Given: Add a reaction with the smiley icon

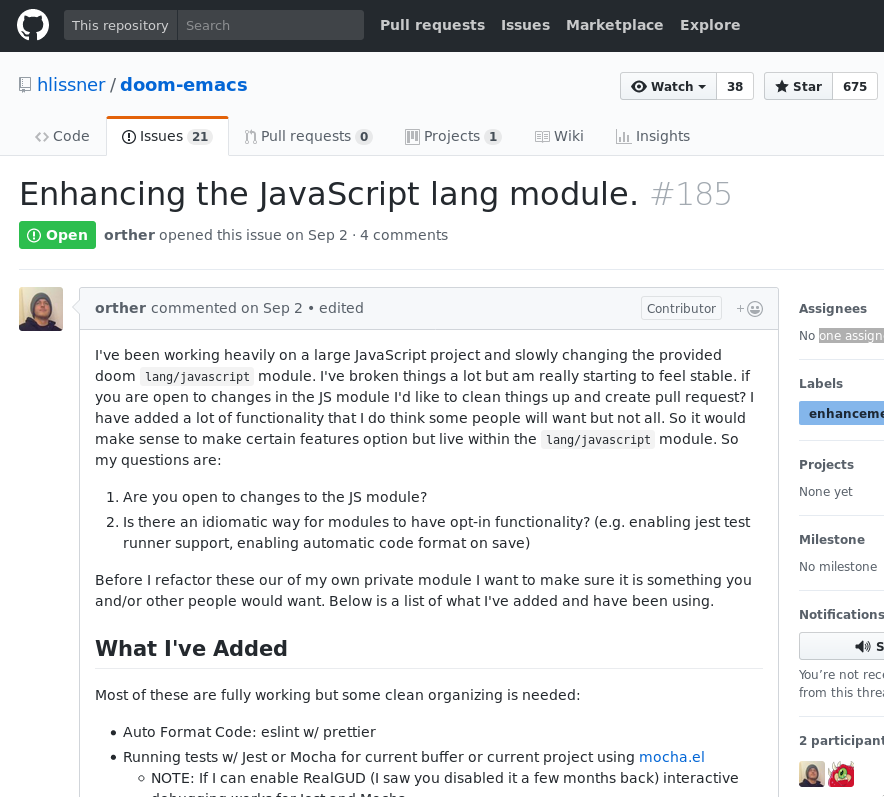Looking at the screenshot, I should [750, 308].
